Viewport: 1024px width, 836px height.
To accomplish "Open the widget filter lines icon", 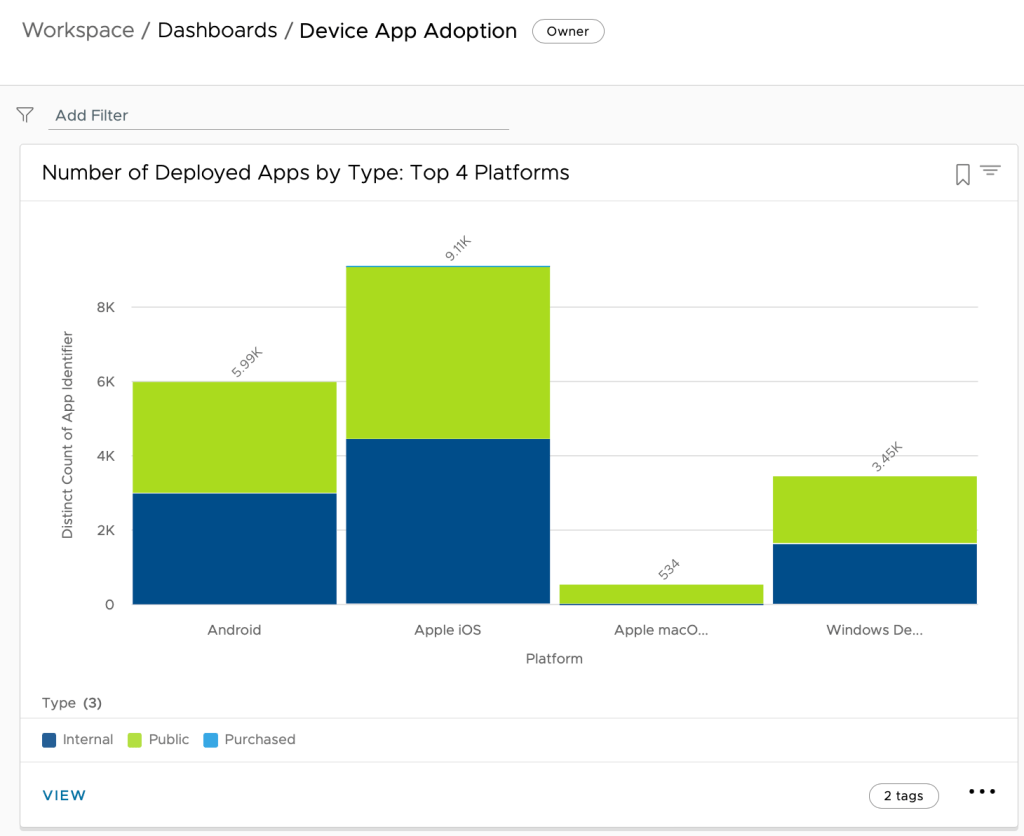I will [x=990, y=171].
